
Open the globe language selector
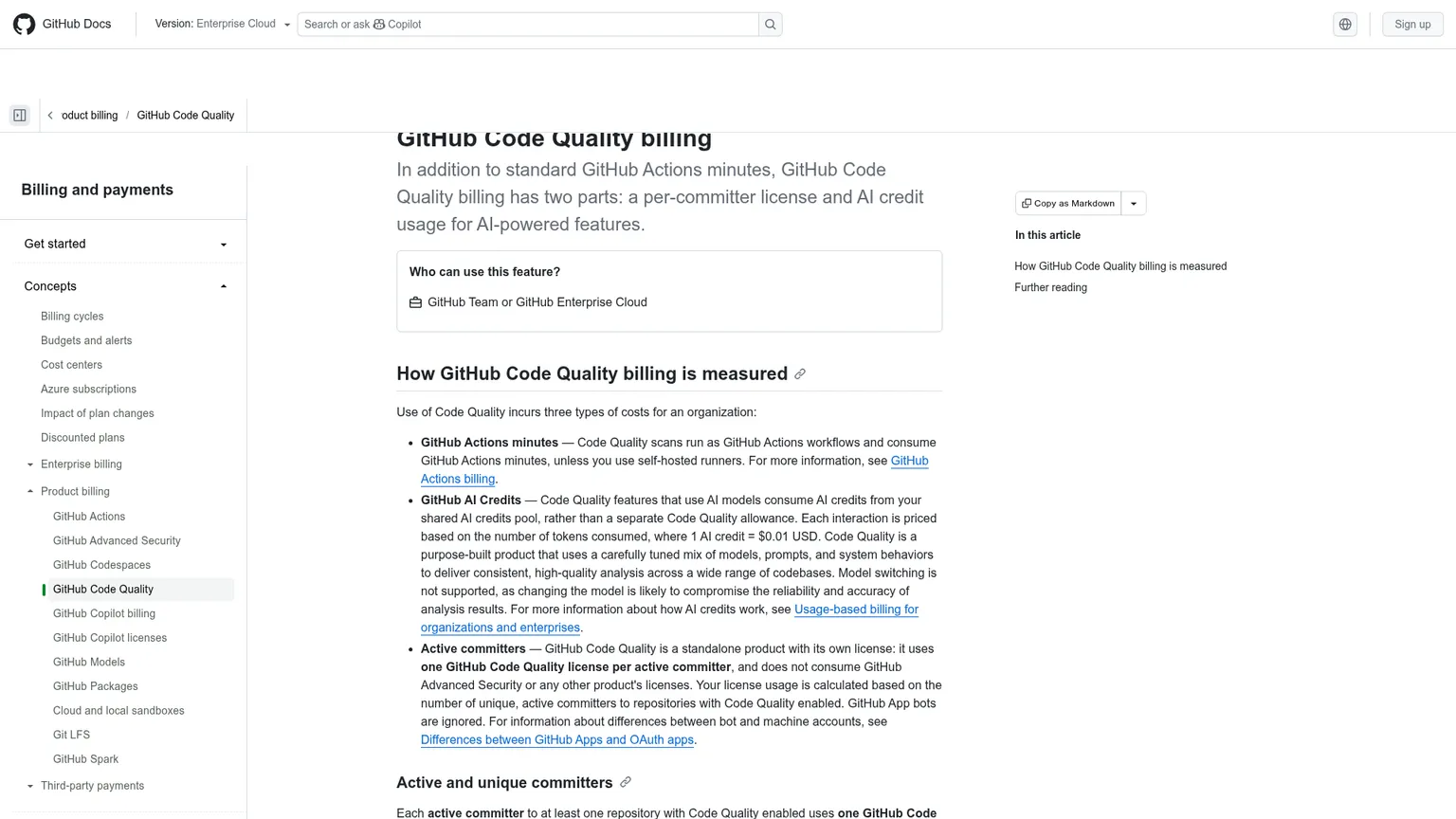click(x=1345, y=25)
